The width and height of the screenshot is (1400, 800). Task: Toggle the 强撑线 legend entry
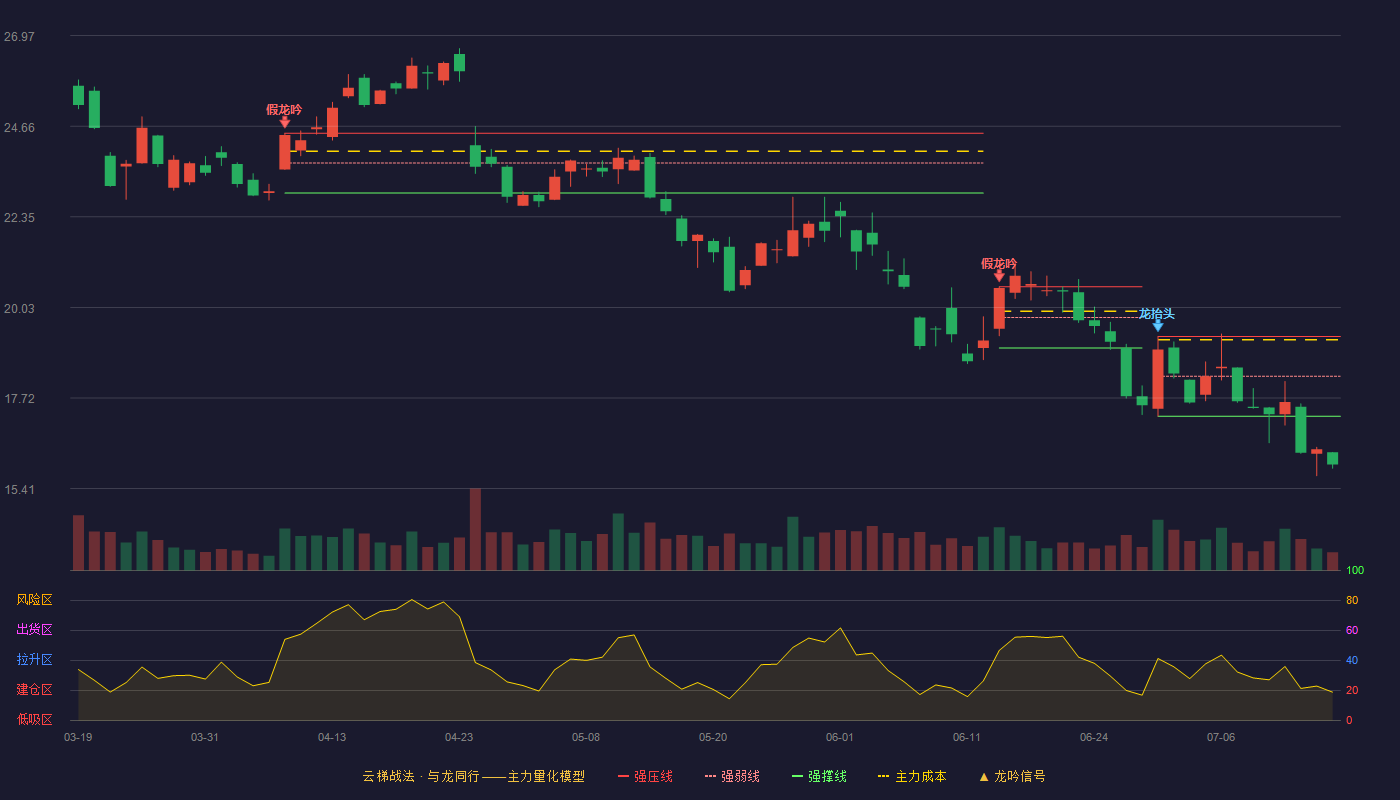point(819,776)
